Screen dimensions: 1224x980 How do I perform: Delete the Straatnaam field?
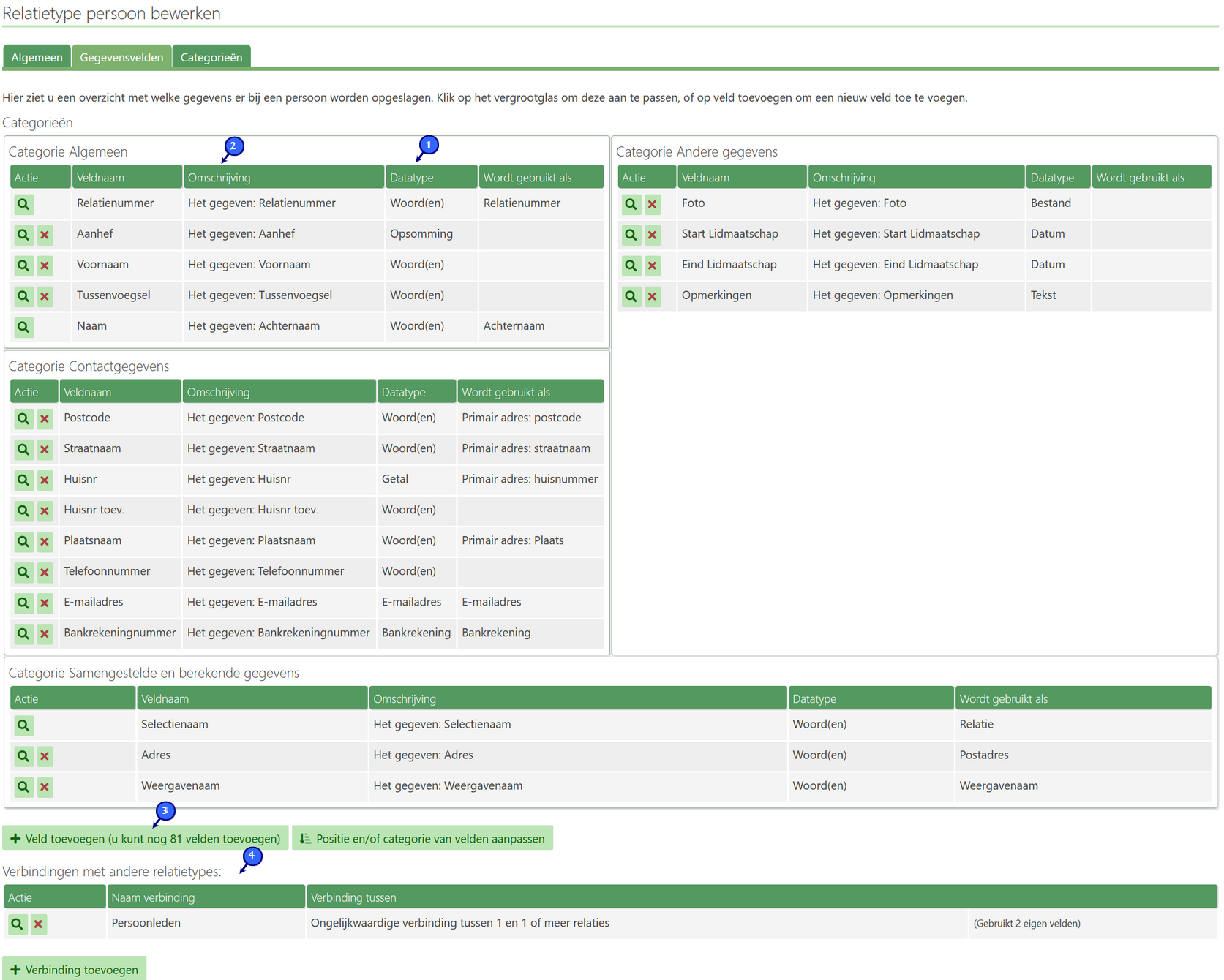pos(45,449)
